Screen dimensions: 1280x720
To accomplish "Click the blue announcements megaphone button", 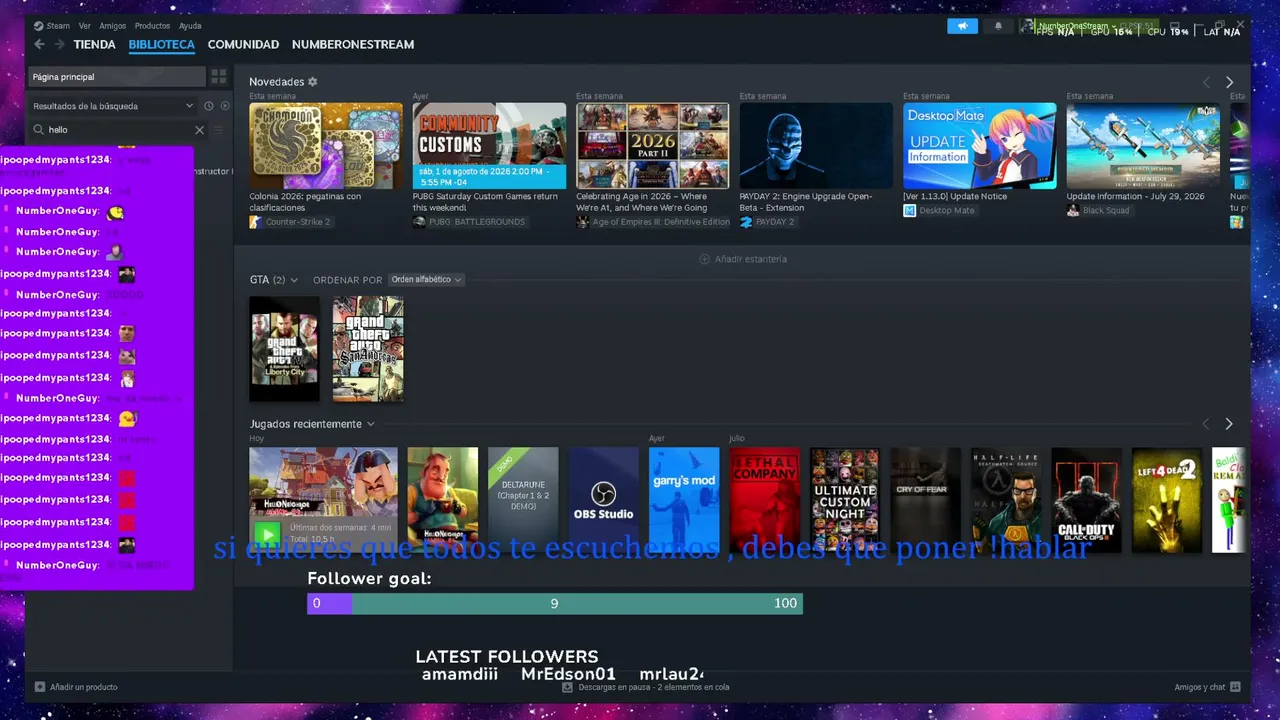I will [962, 26].
